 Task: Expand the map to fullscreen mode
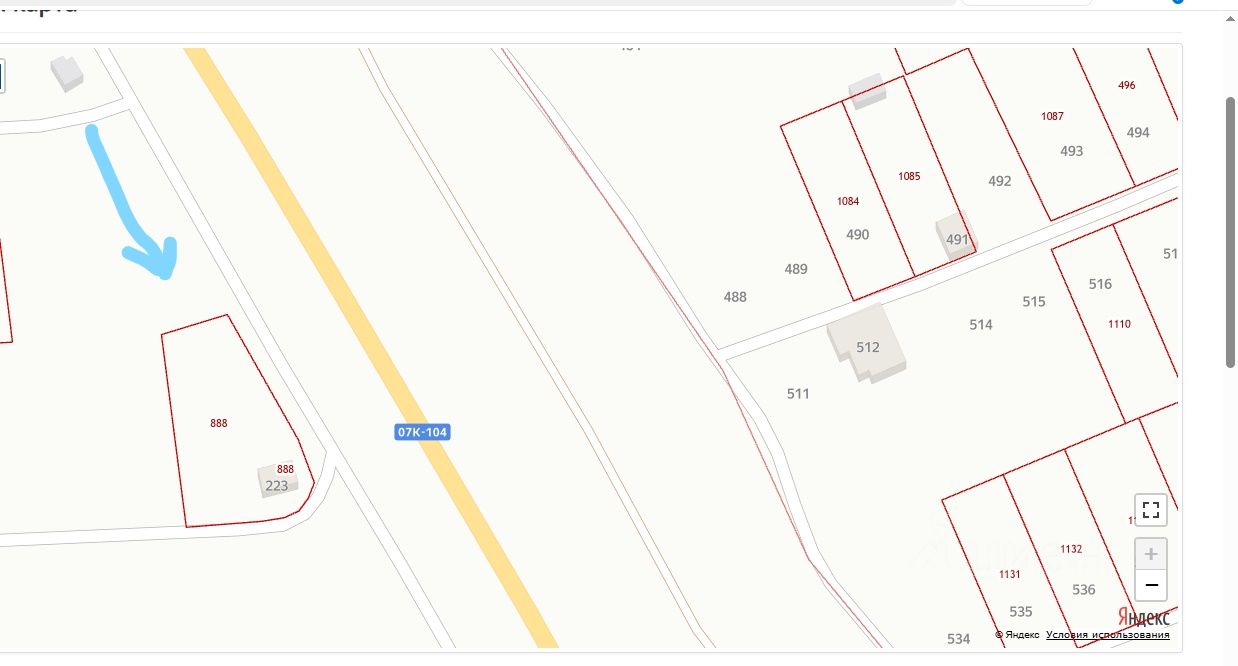(1151, 509)
